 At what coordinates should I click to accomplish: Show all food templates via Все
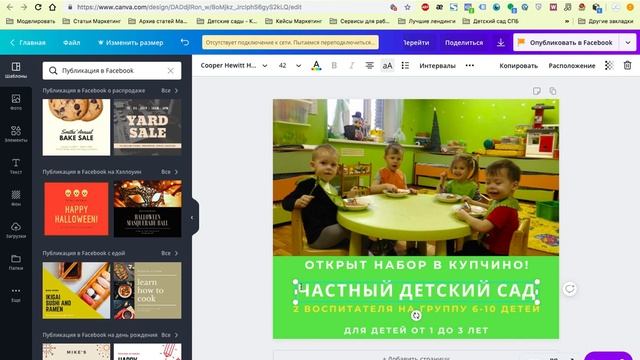point(169,253)
